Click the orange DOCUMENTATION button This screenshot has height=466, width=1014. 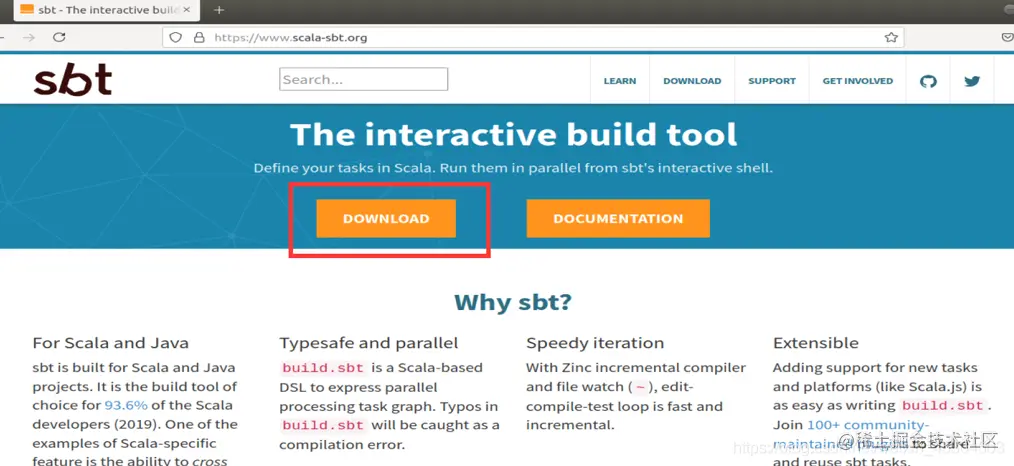[x=618, y=218]
